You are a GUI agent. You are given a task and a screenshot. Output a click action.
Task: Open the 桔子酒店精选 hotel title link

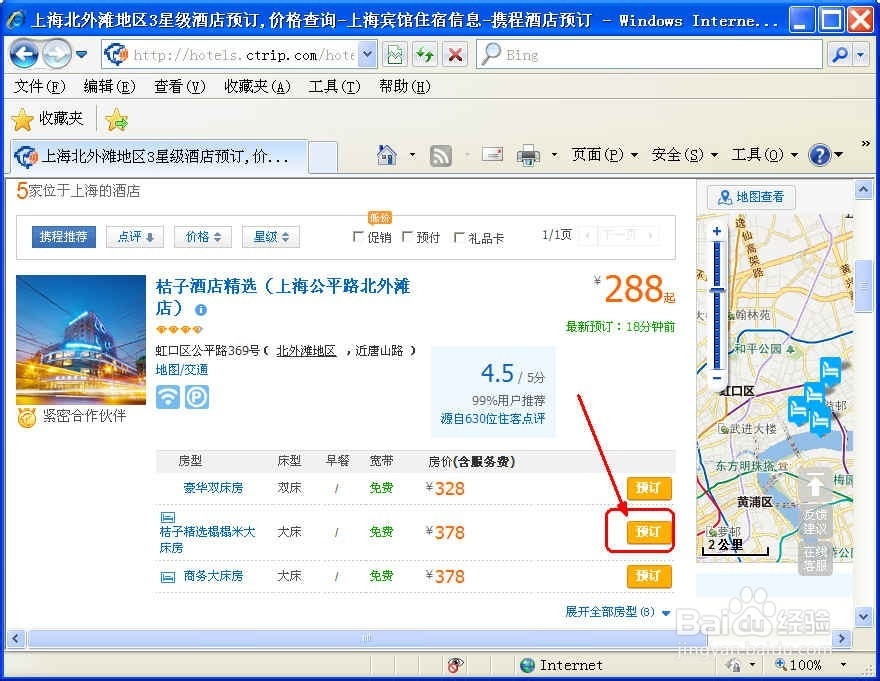pyautogui.click(x=282, y=297)
